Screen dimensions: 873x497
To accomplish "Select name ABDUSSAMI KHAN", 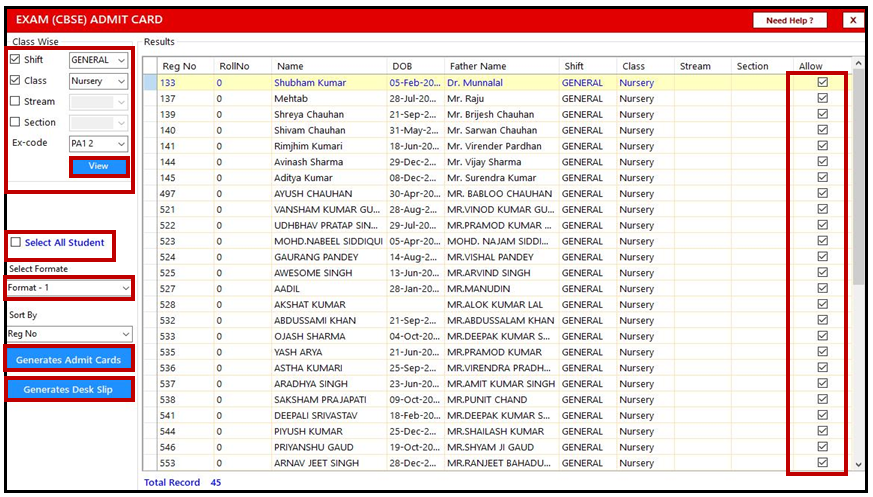I will [x=315, y=321].
